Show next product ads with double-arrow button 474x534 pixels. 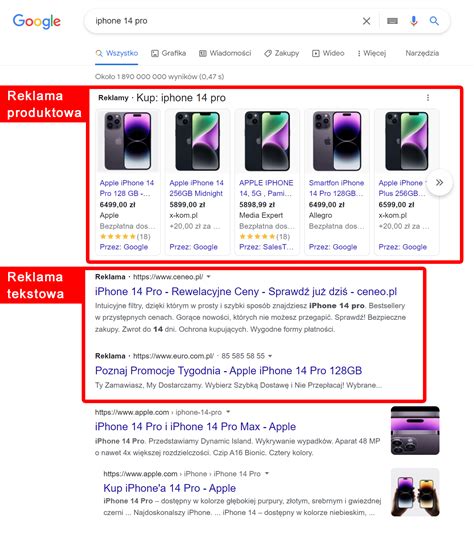[x=439, y=183]
